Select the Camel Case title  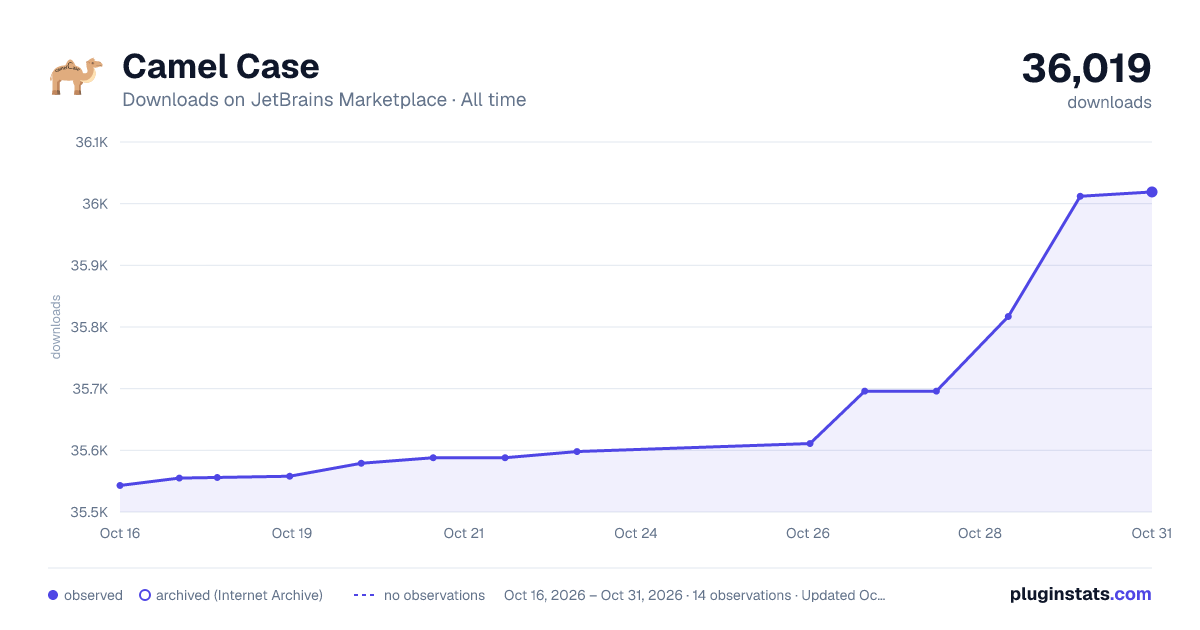point(220,66)
